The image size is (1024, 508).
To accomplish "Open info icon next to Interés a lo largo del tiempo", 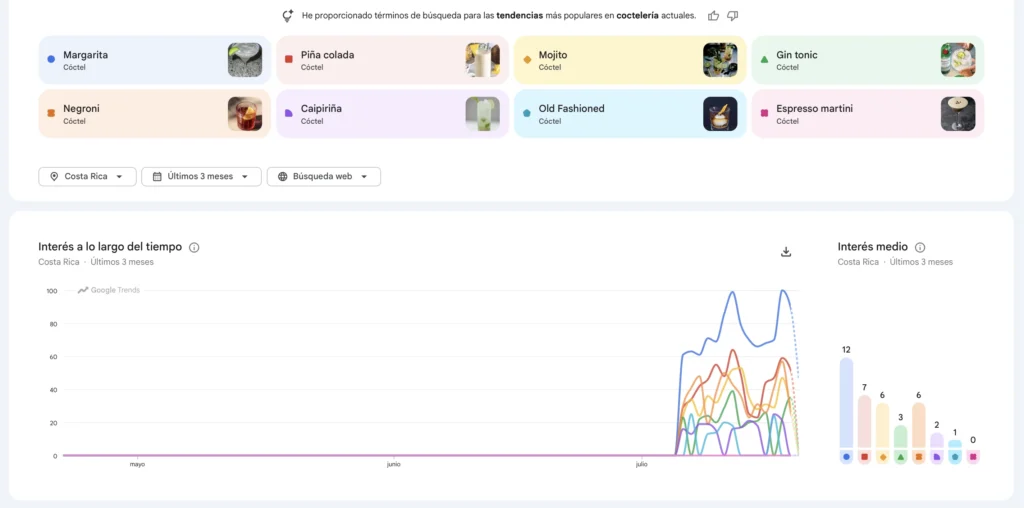I will click(194, 247).
